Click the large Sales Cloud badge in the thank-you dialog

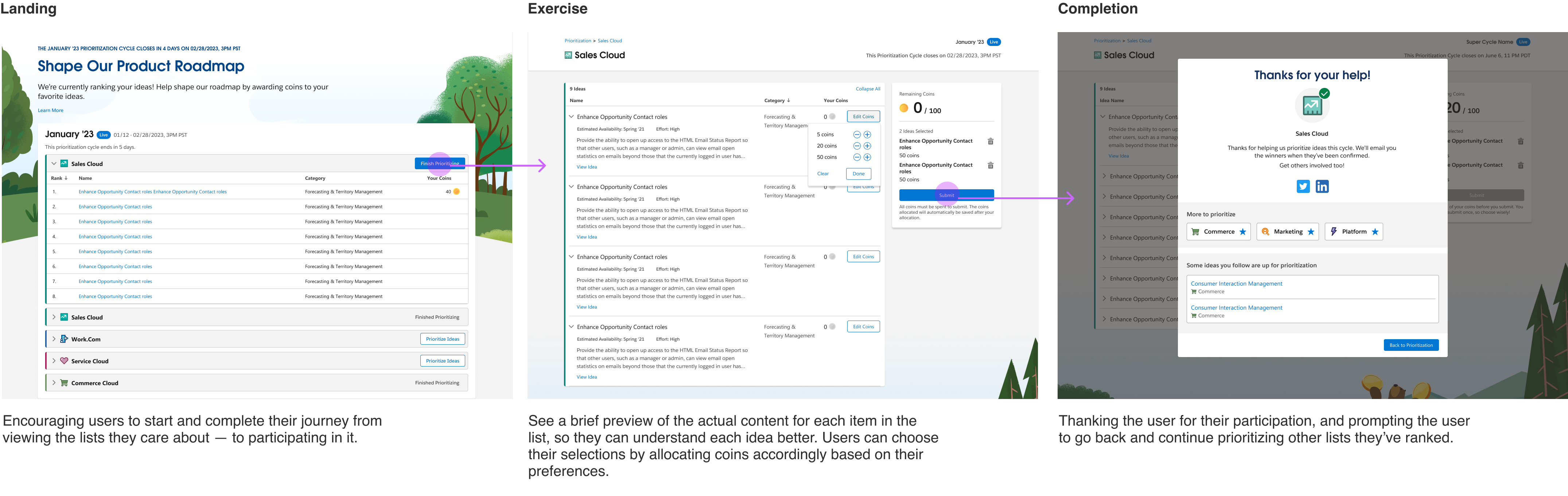1312,106
